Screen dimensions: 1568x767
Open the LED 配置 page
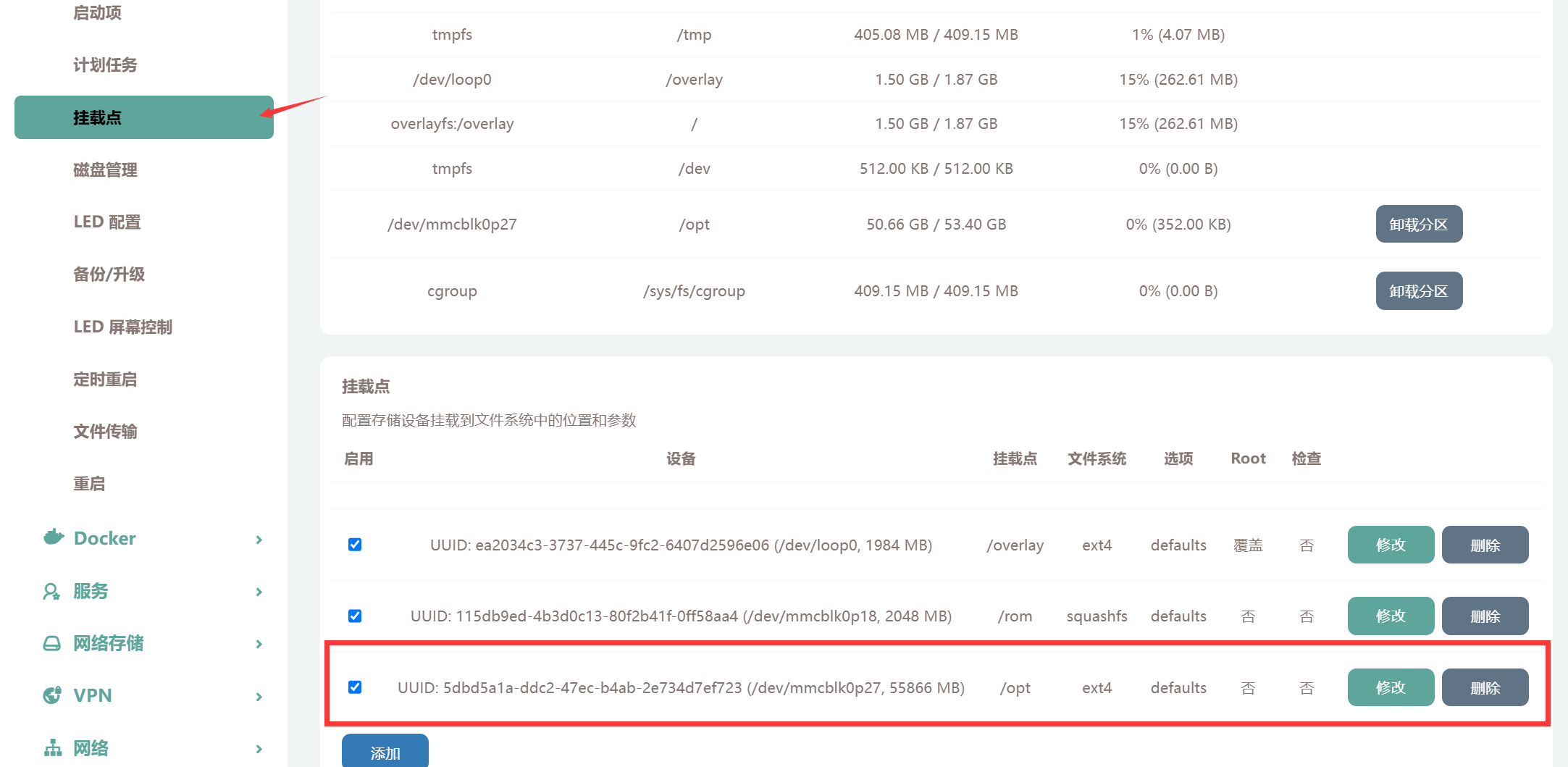pos(107,222)
